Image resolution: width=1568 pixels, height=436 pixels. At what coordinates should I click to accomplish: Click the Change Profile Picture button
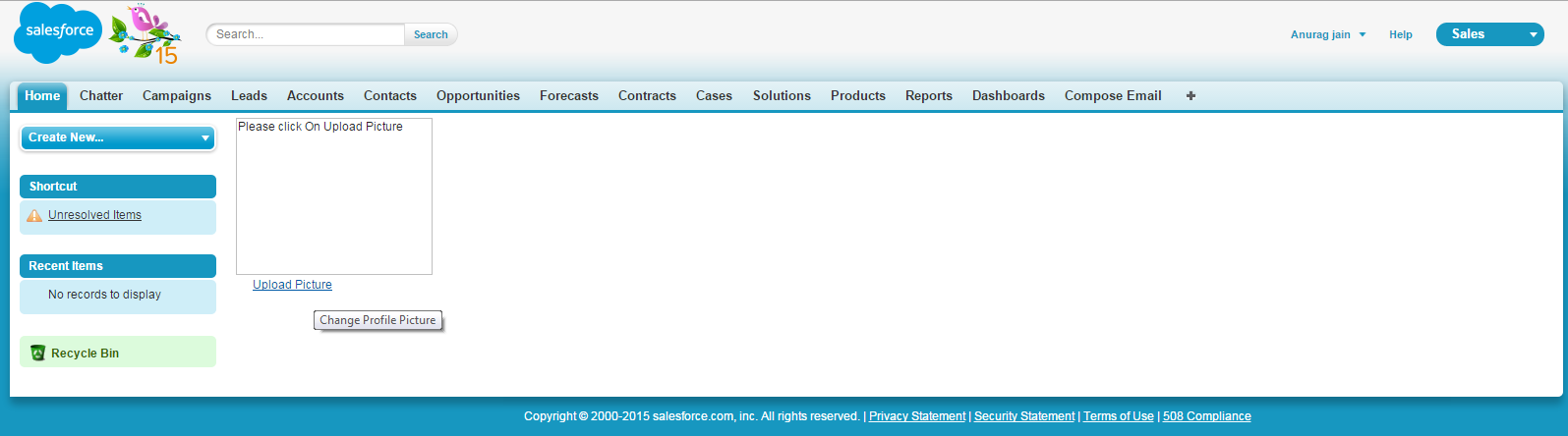(x=377, y=320)
